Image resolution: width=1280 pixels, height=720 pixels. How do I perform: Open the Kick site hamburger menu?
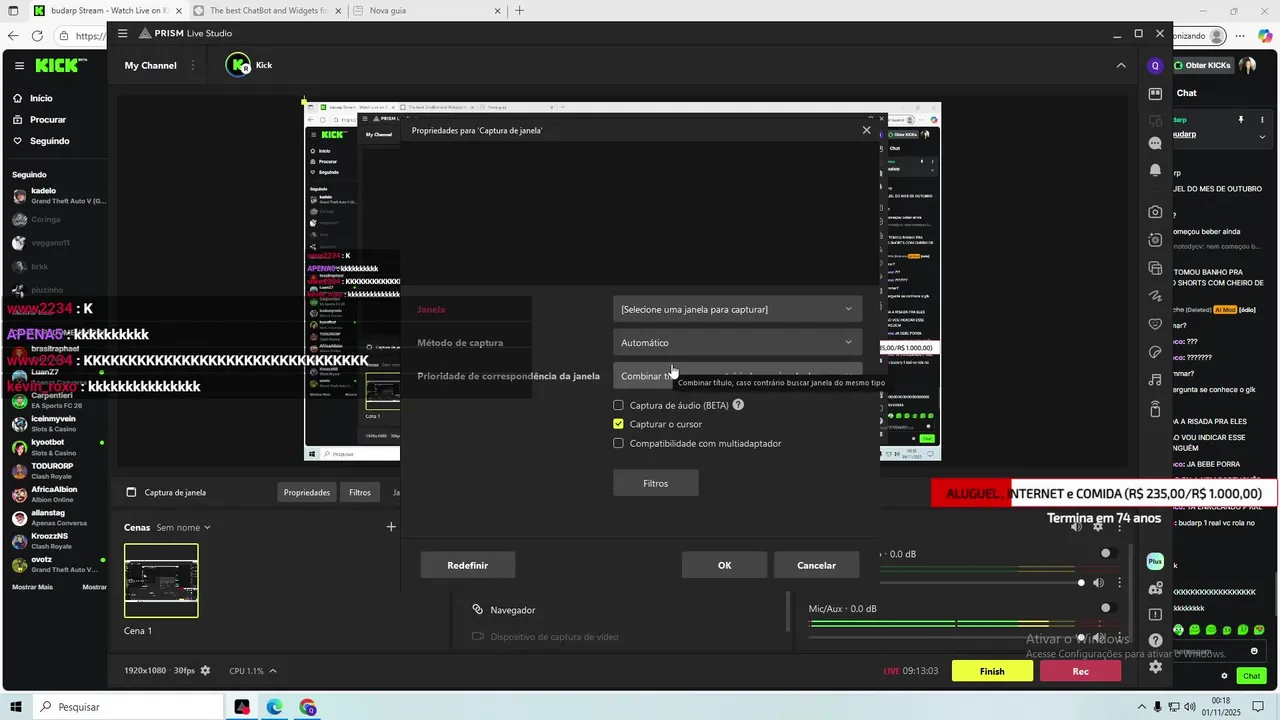coord(19,65)
